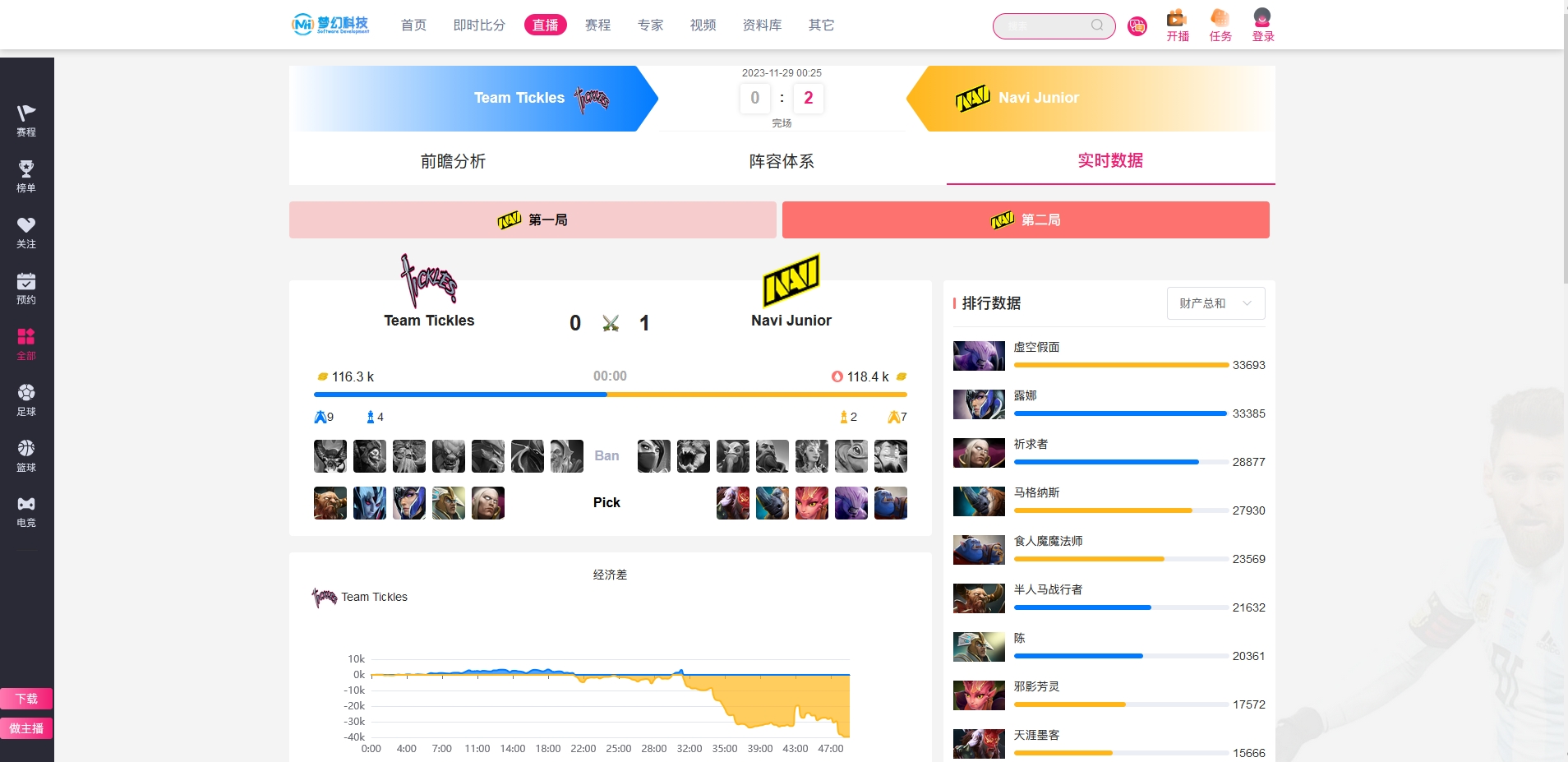The height and width of the screenshot is (762, 1568).
Task: Click the search input field
Action: pyautogui.click(x=1045, y=26)
